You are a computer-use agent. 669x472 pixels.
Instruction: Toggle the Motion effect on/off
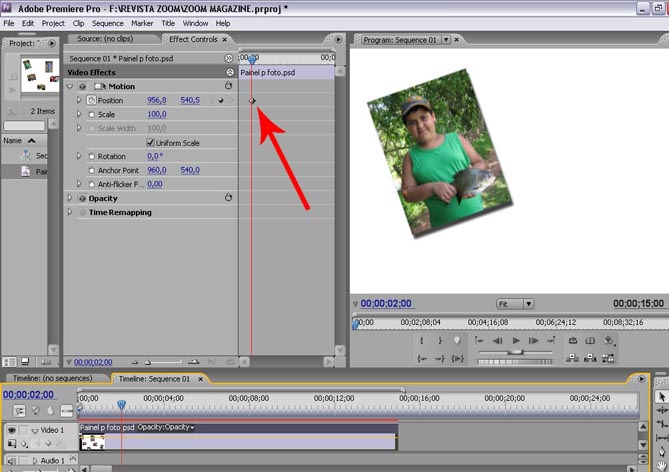click(x=82, y=87)
